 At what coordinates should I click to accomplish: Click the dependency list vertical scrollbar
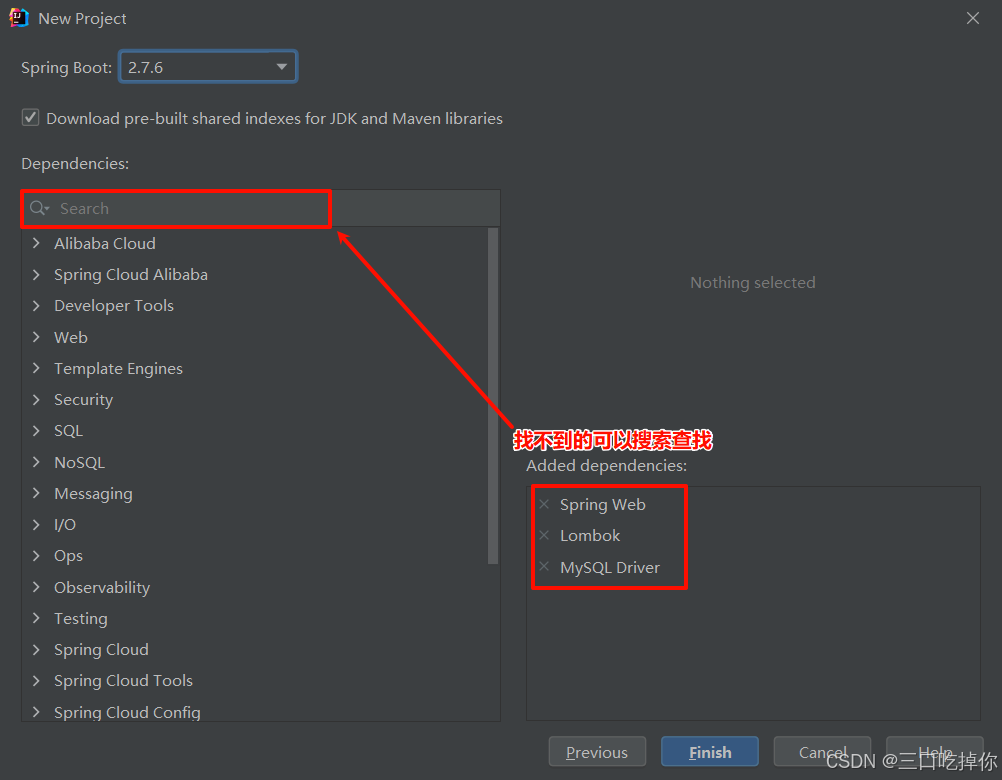click(493, 396)
